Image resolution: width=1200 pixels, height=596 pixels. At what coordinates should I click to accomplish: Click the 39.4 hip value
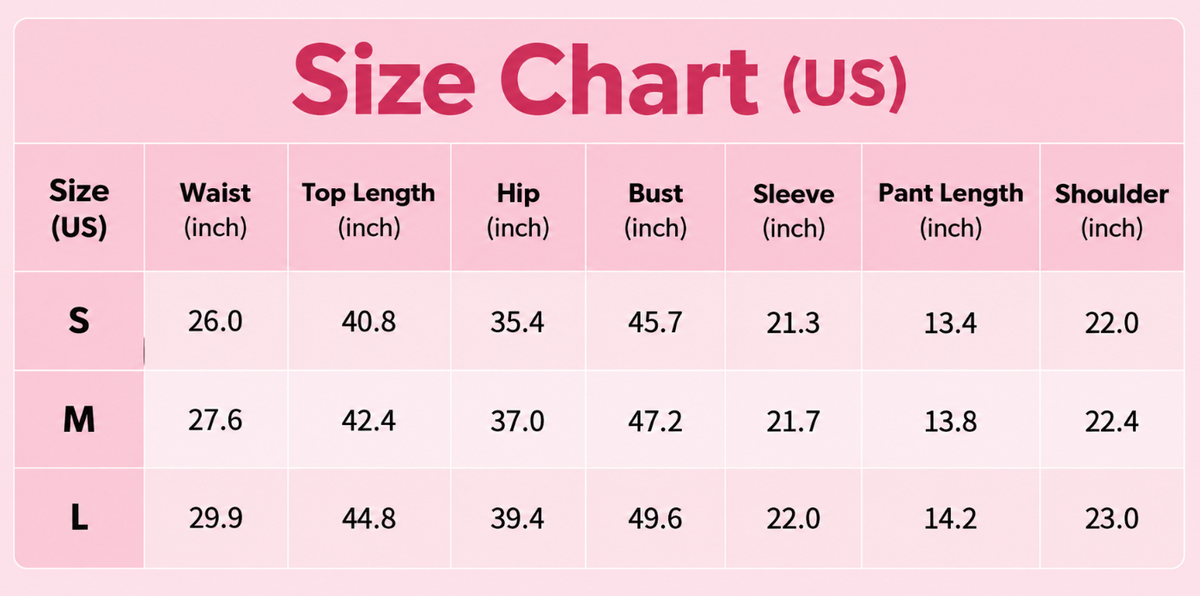click(518, 519)
